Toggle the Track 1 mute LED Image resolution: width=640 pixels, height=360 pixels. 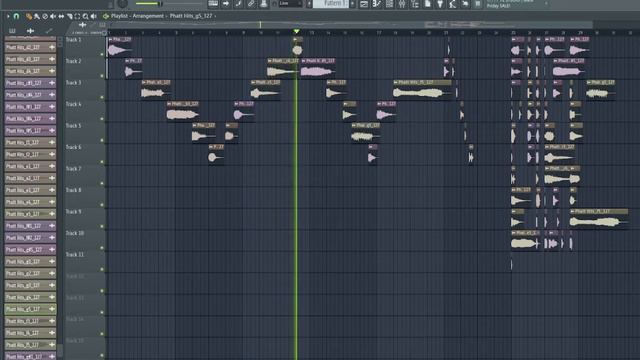pyautogui.click(x=102, y=54)
